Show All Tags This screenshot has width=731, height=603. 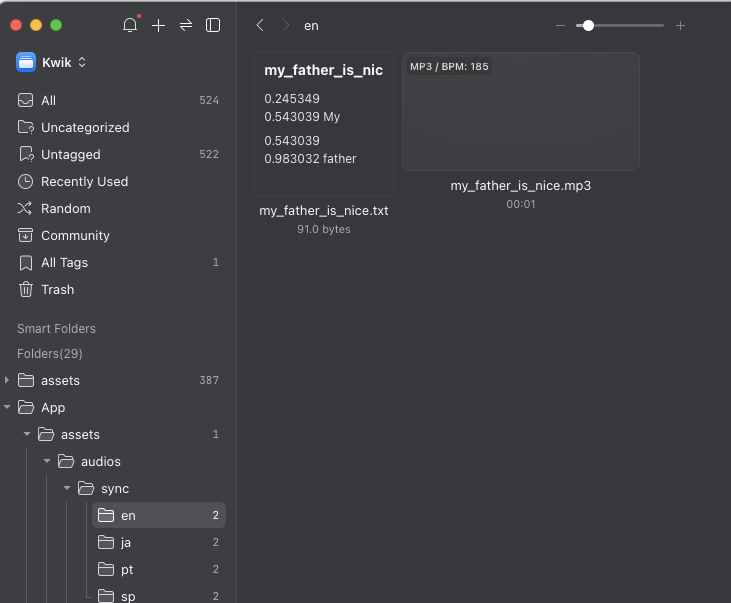[118, 263]
